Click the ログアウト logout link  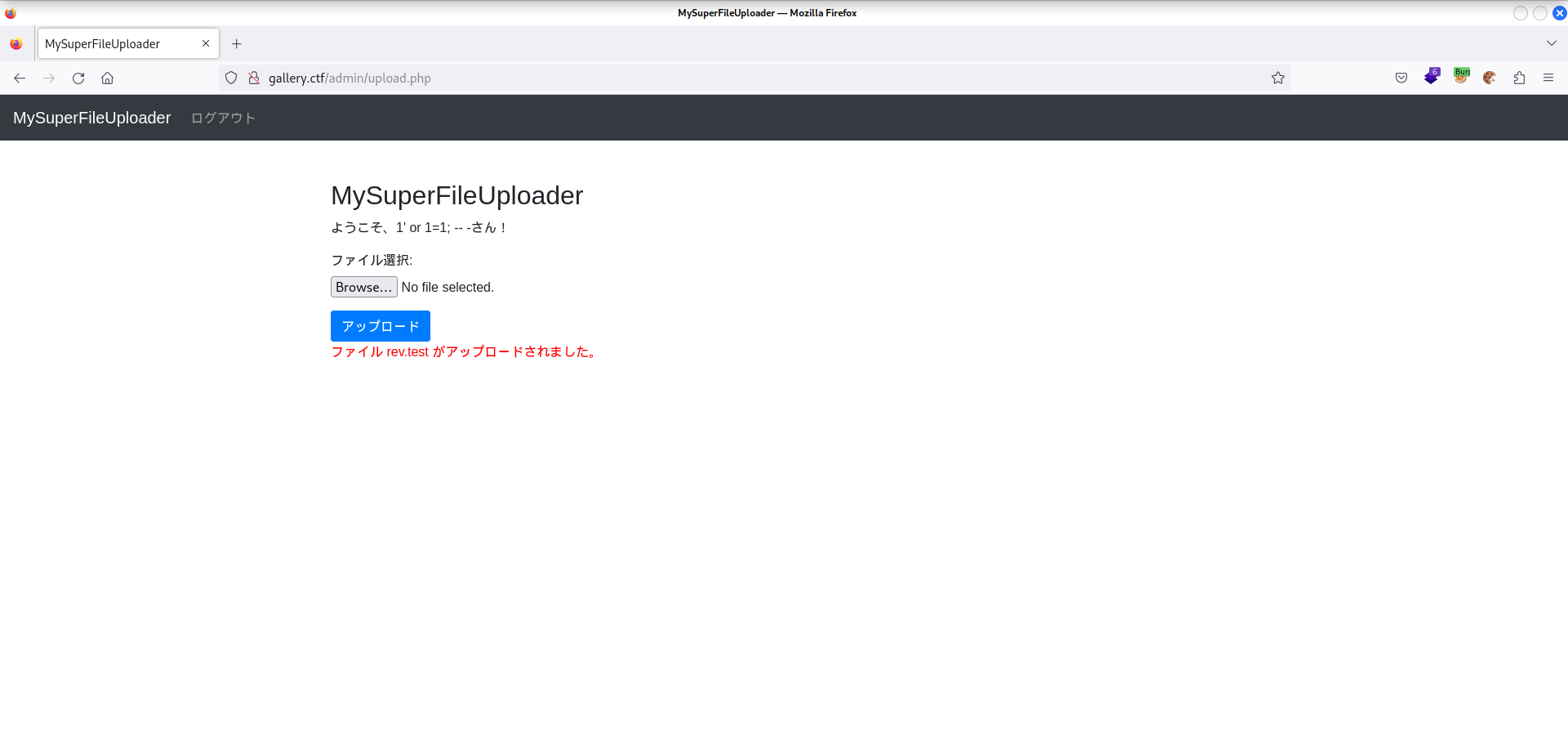point(223,118)
